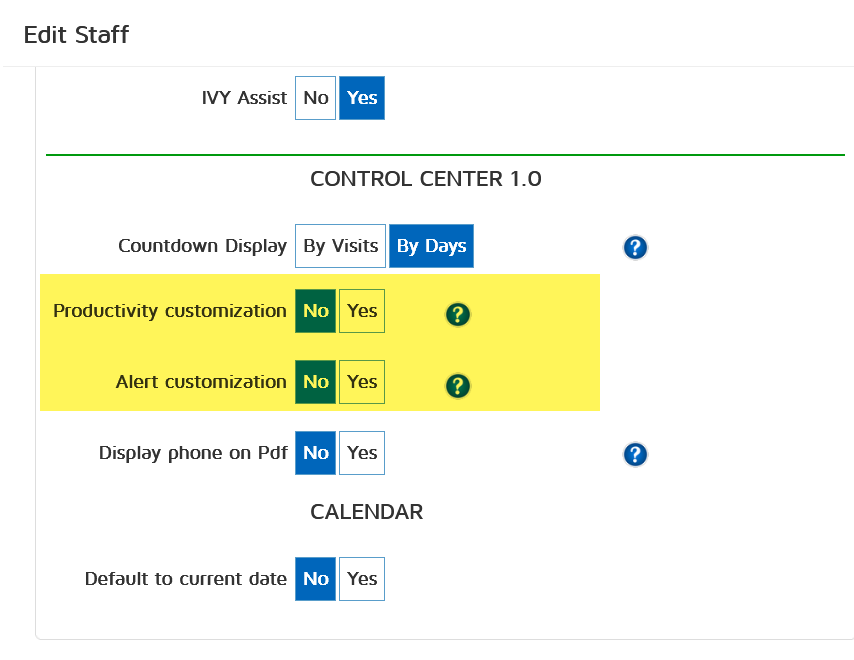Turn on Alert customization with Yes

coord(362,382)
